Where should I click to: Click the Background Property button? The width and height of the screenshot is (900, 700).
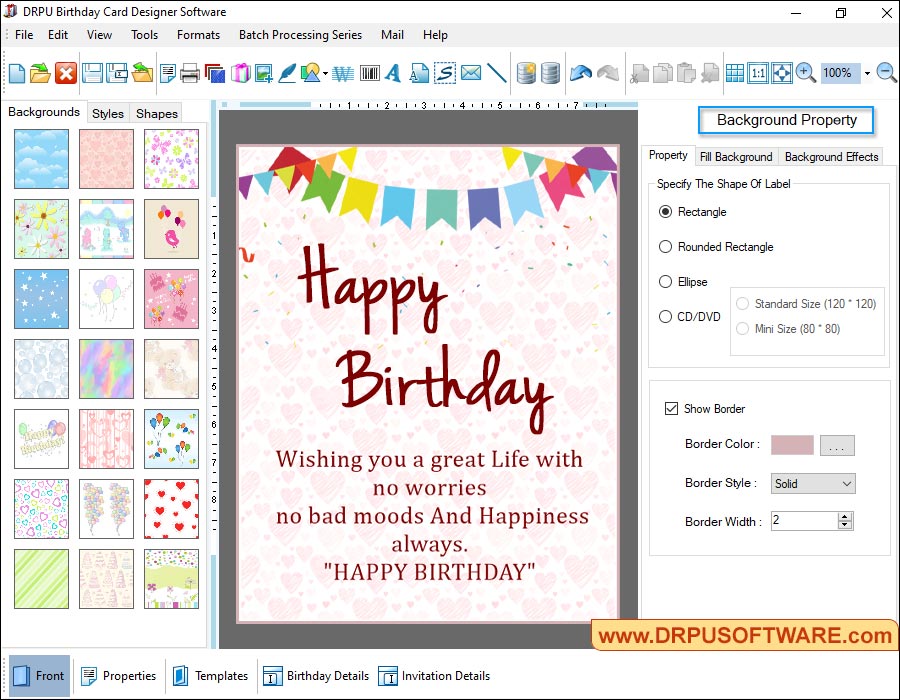[x=786, y=120]
